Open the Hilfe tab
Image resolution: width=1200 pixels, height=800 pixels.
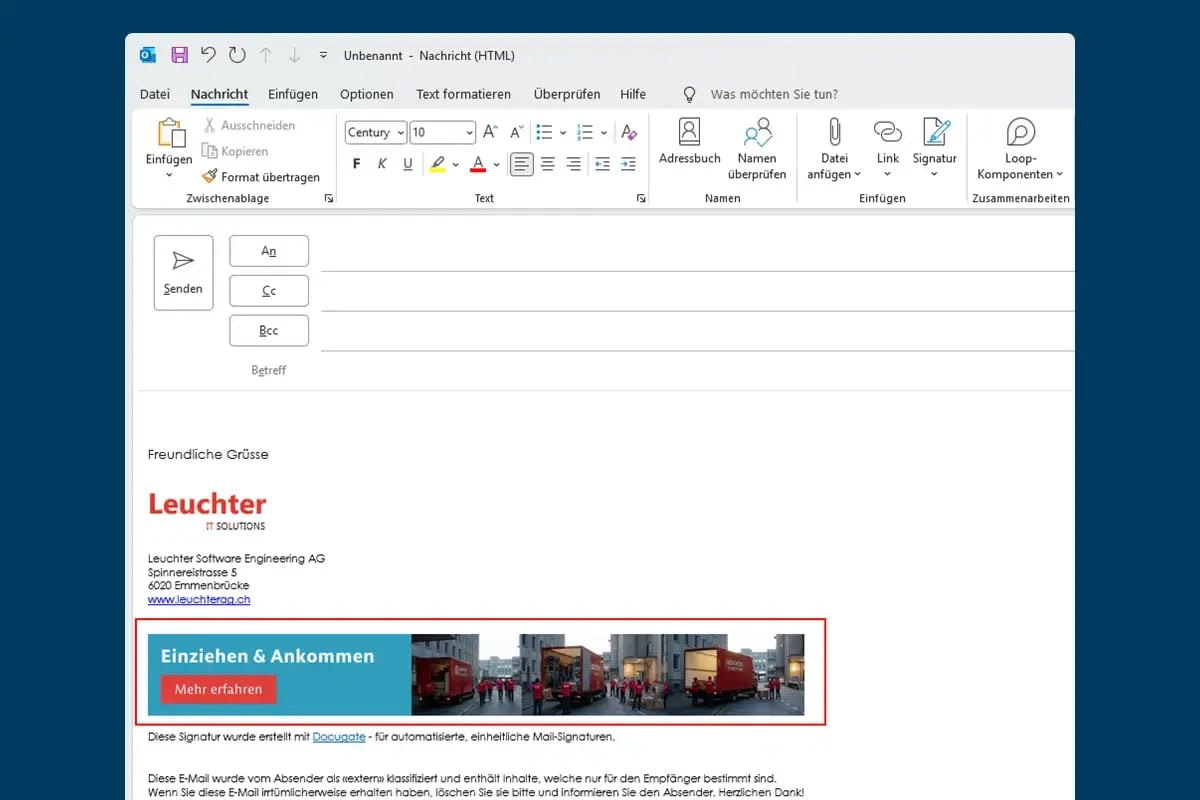(x=633, y=94)
